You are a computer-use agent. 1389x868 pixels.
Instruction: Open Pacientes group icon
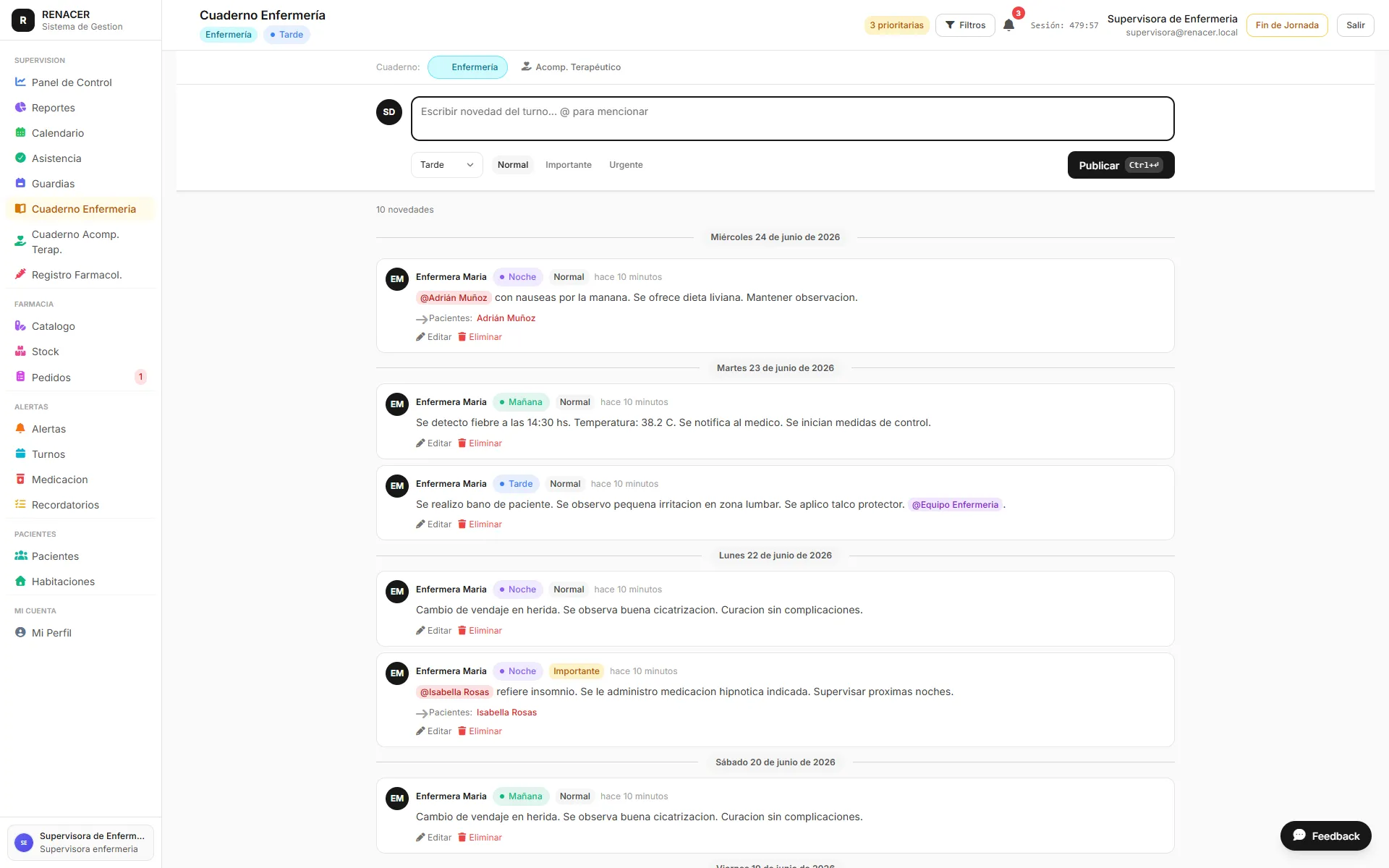click(x=20, y=556)
